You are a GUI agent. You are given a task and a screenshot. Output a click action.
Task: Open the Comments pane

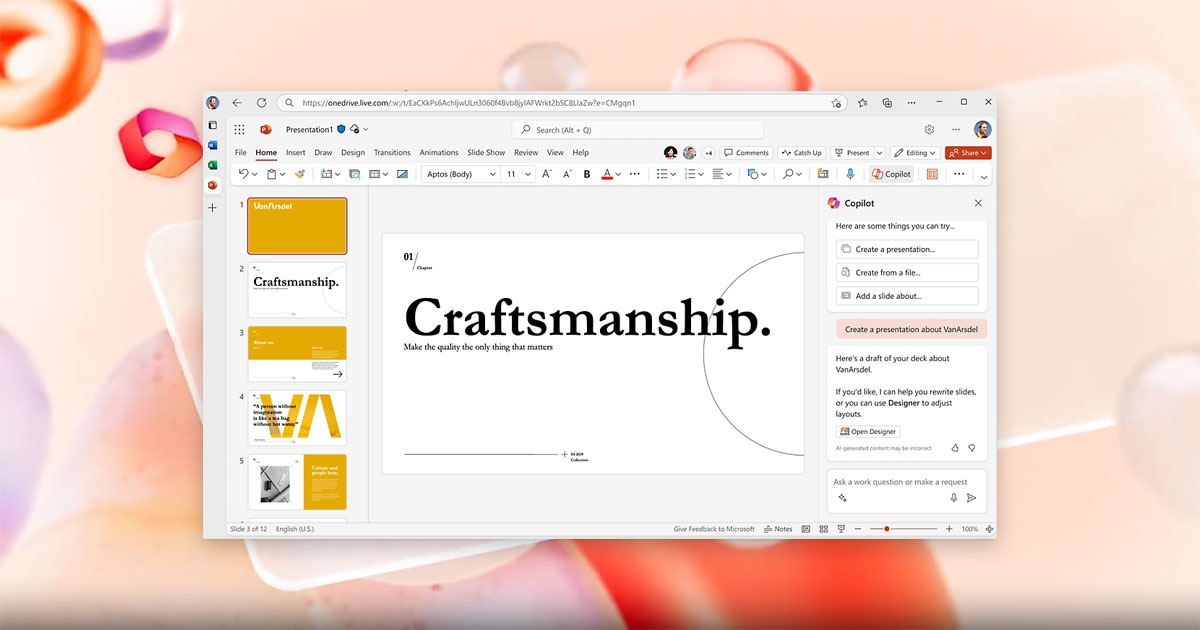(x=747, y=153)
